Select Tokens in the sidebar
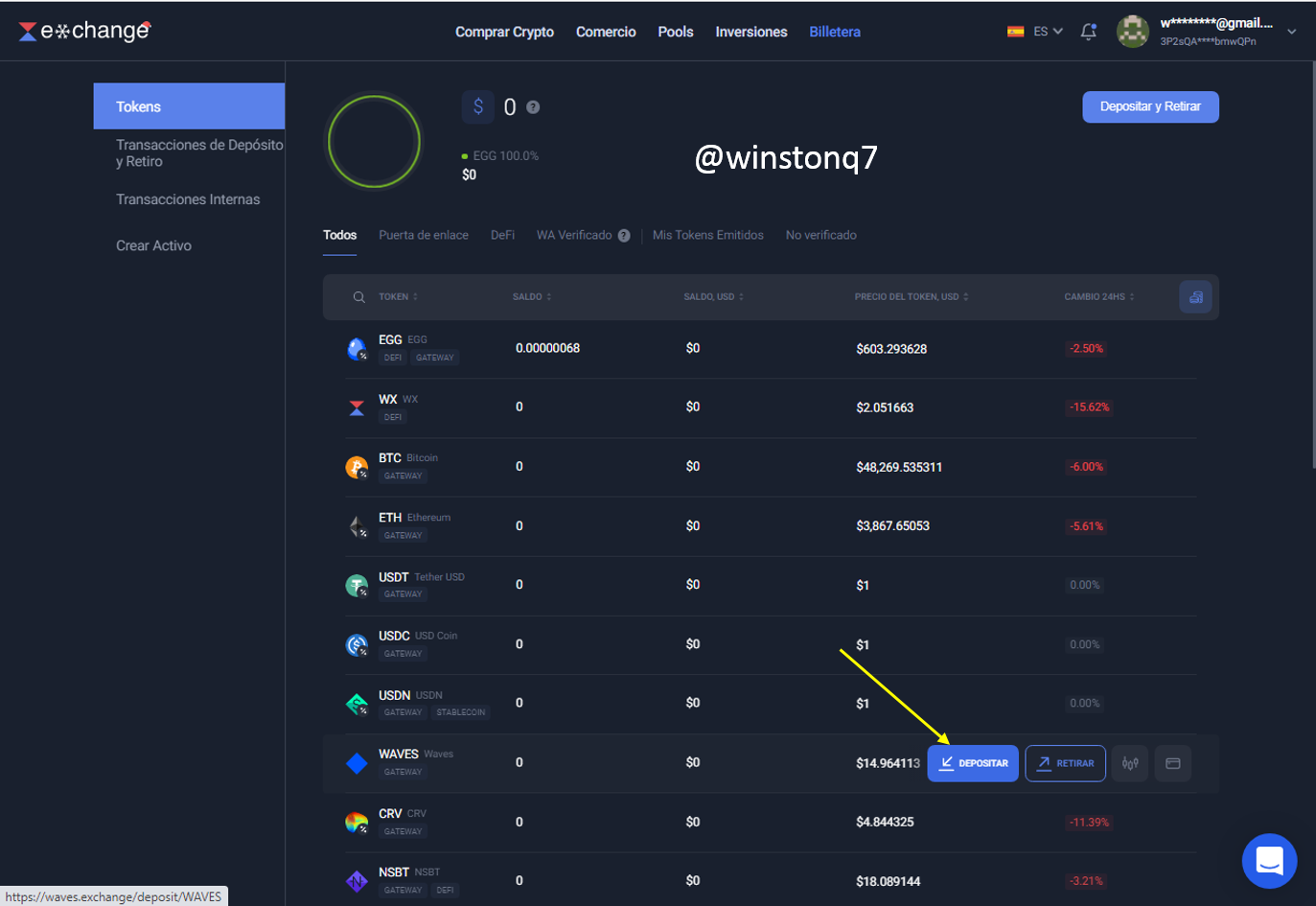 (x=189, y=106)
